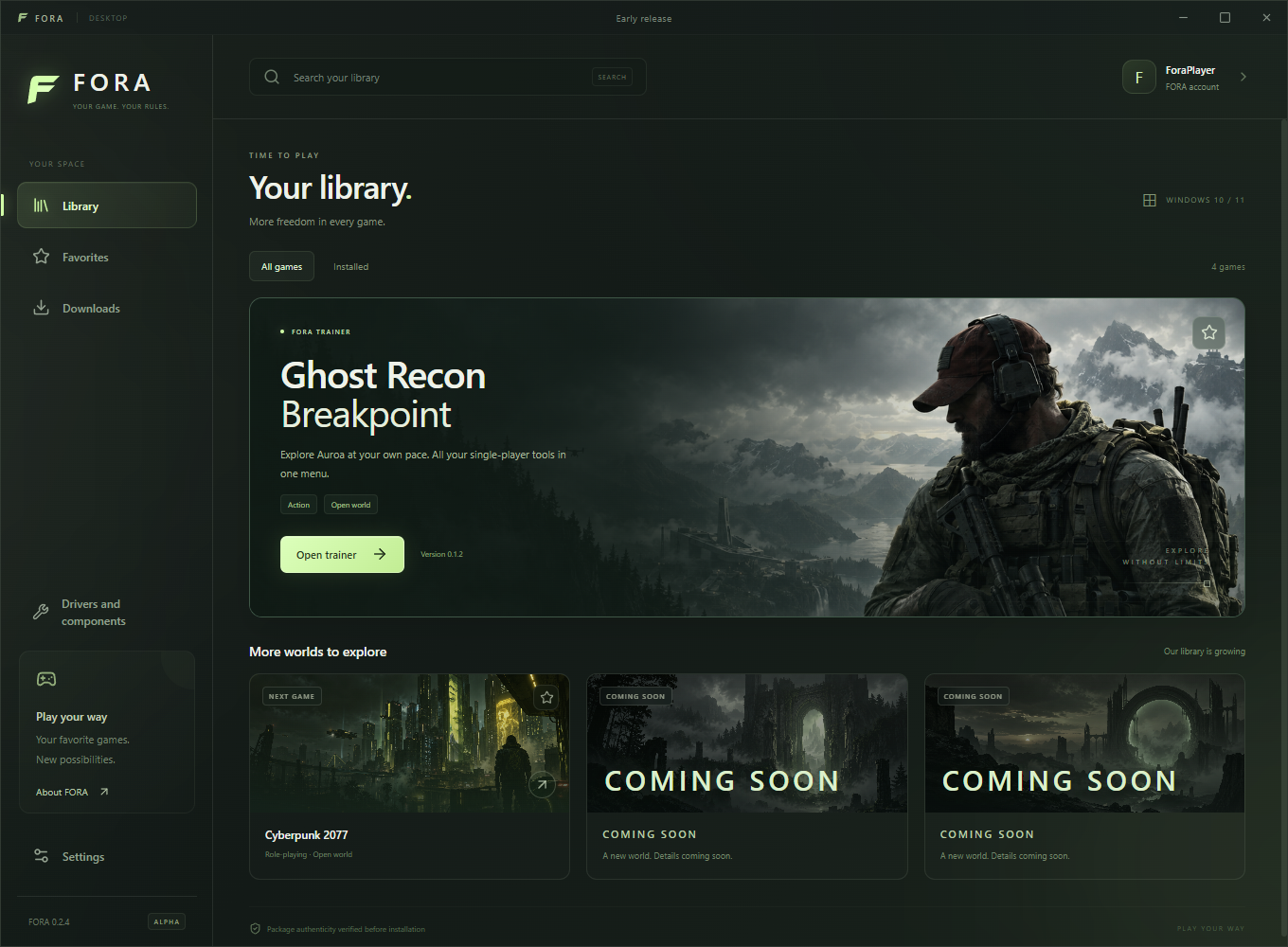Image resolution: width=1288 pixels, height=947 pixels.
Task: Click the NEXT GAME badge
Action: tap(292, 696)
